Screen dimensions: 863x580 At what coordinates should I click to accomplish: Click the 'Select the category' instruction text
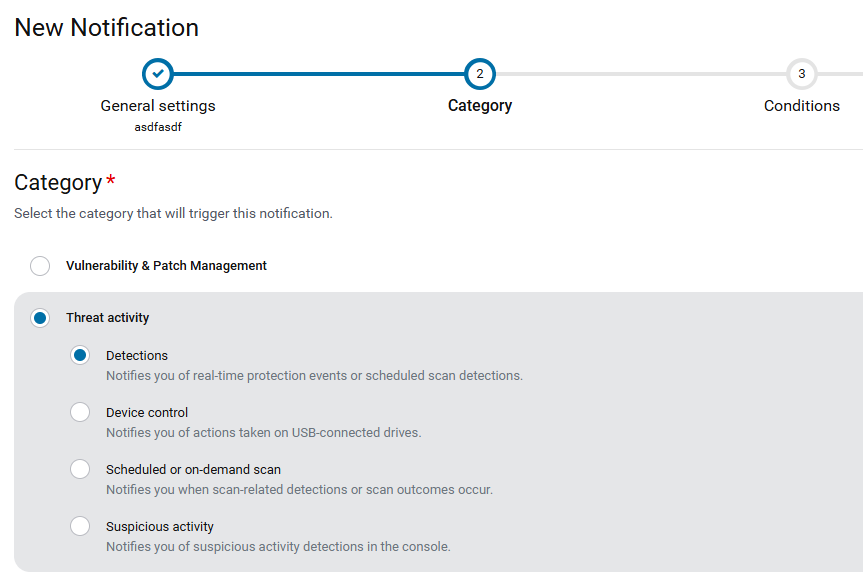tap(173, 214)
